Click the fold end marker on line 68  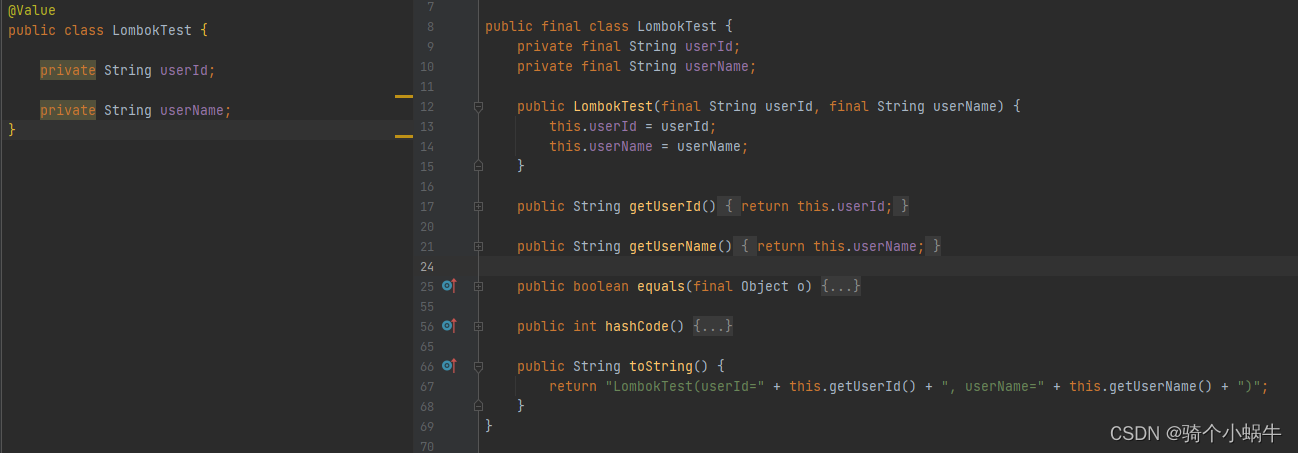(x=478, y=406)
